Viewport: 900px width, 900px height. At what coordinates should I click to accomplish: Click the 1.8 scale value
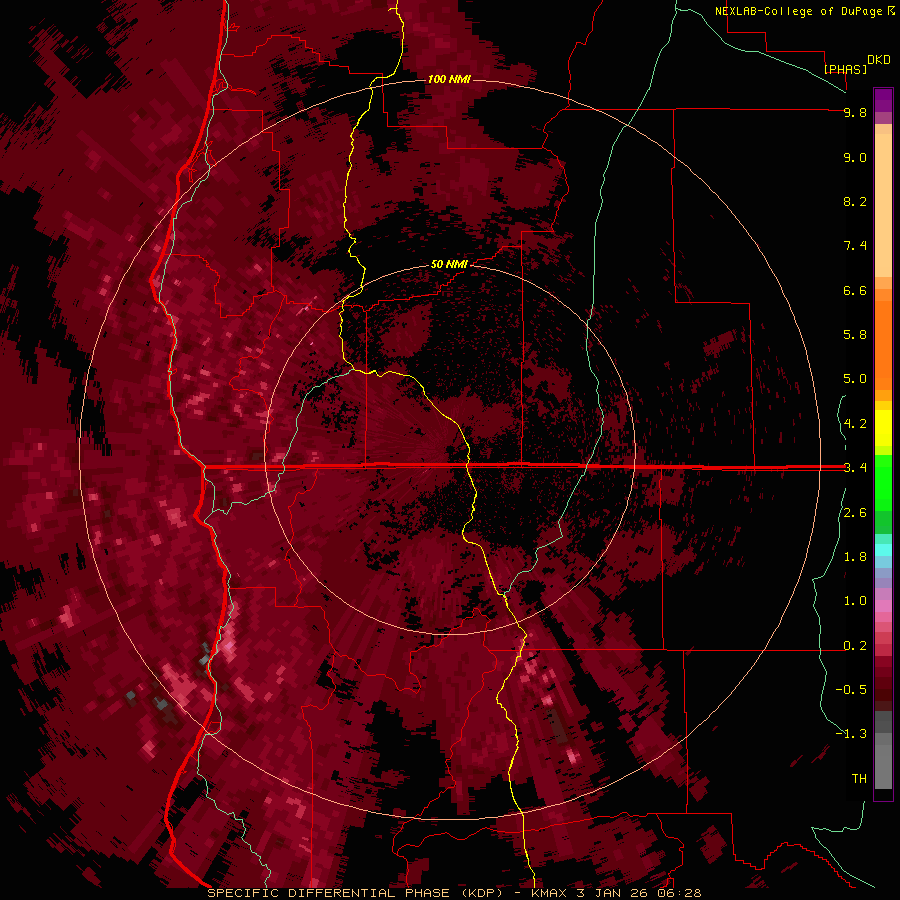pyautogui.click(x=855, y=557)
